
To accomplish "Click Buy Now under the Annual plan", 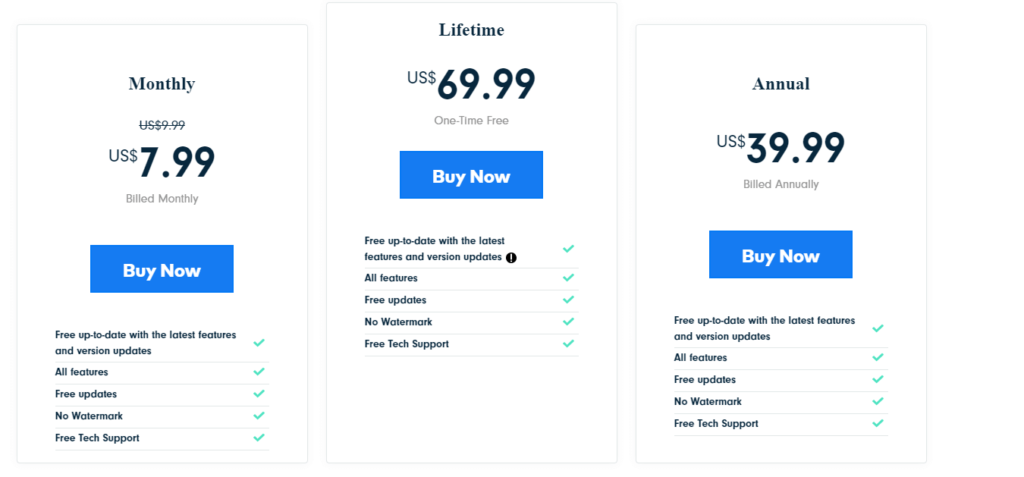I will (780, 254).
